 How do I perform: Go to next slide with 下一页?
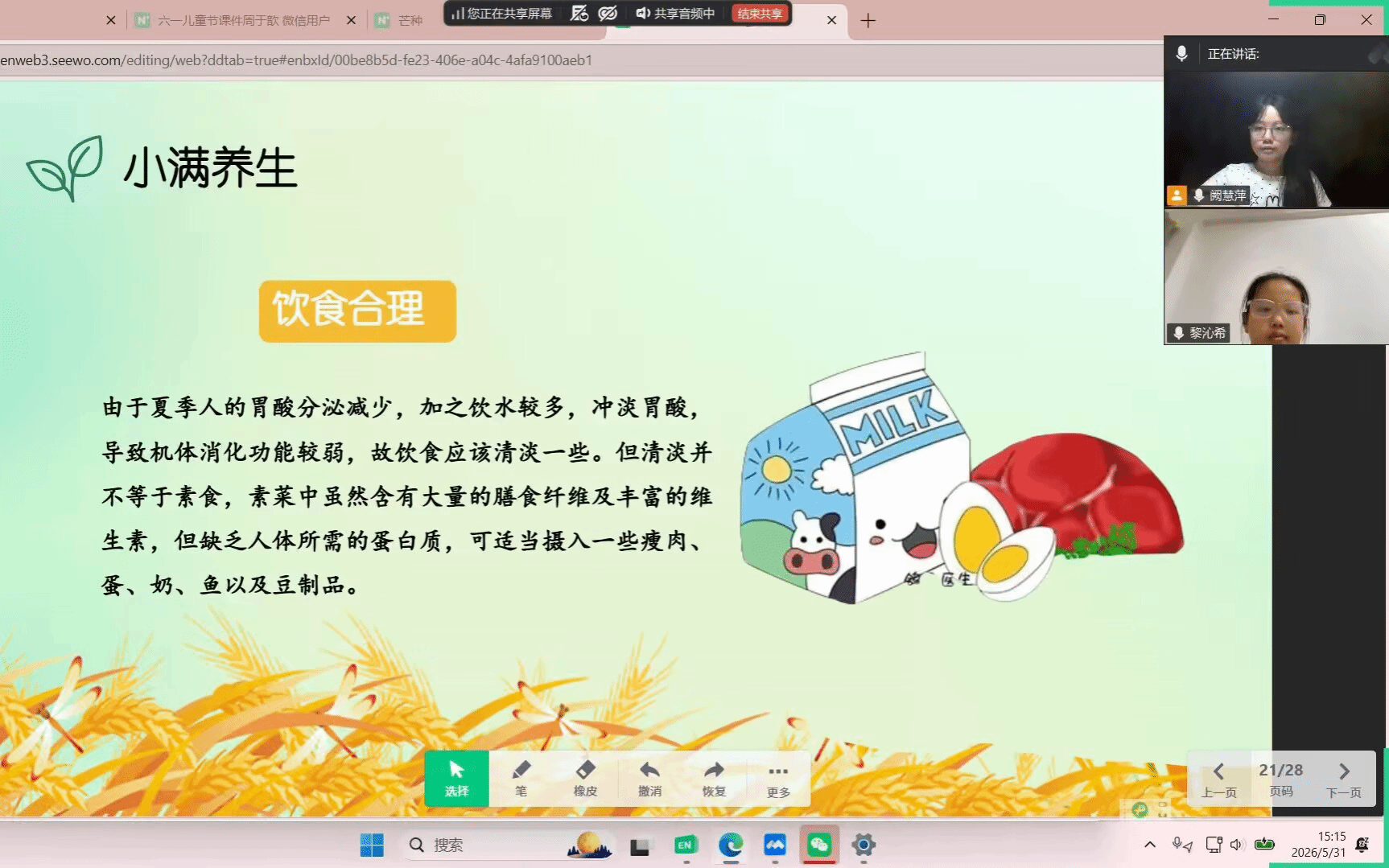coord(1344,780)
